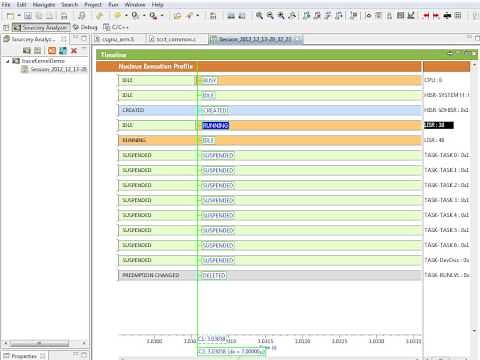
Task: Click the second red marker arrow icon
Action: tap(436, 15)
